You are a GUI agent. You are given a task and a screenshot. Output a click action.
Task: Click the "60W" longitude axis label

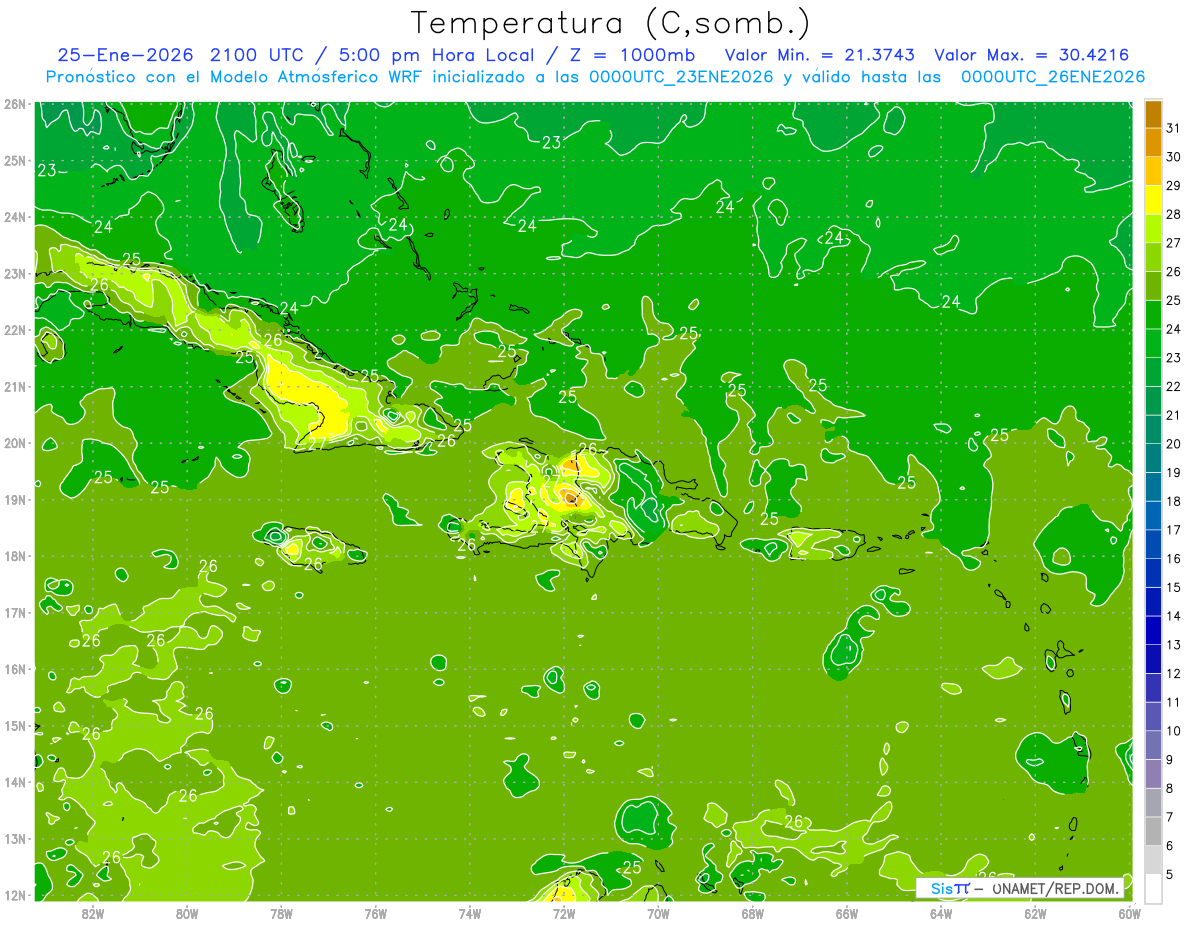[1129, 912]
